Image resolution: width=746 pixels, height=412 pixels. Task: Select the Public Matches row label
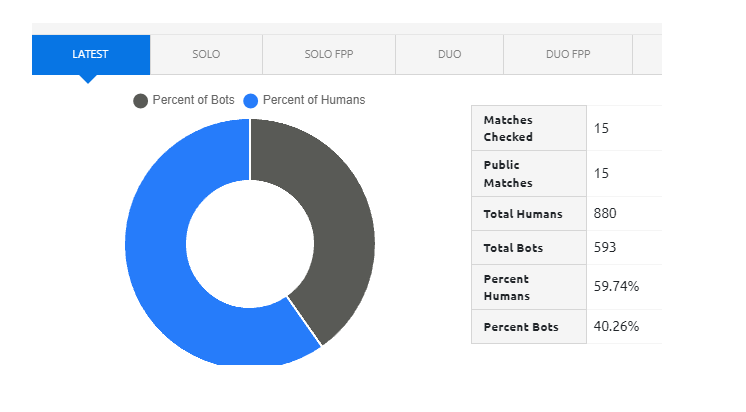[508, 173]
